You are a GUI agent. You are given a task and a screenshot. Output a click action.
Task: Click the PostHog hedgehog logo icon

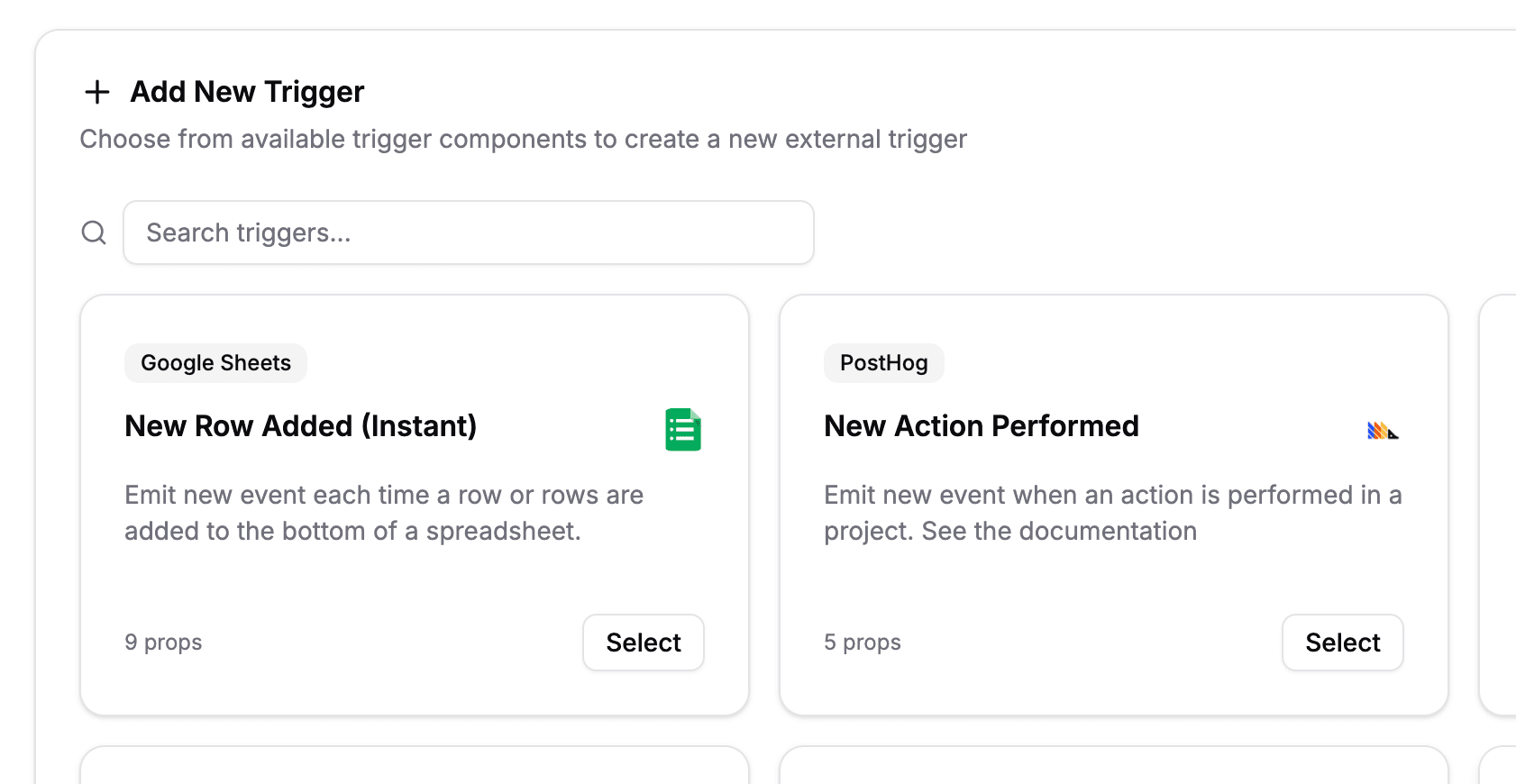click(x=1382, y=431)
